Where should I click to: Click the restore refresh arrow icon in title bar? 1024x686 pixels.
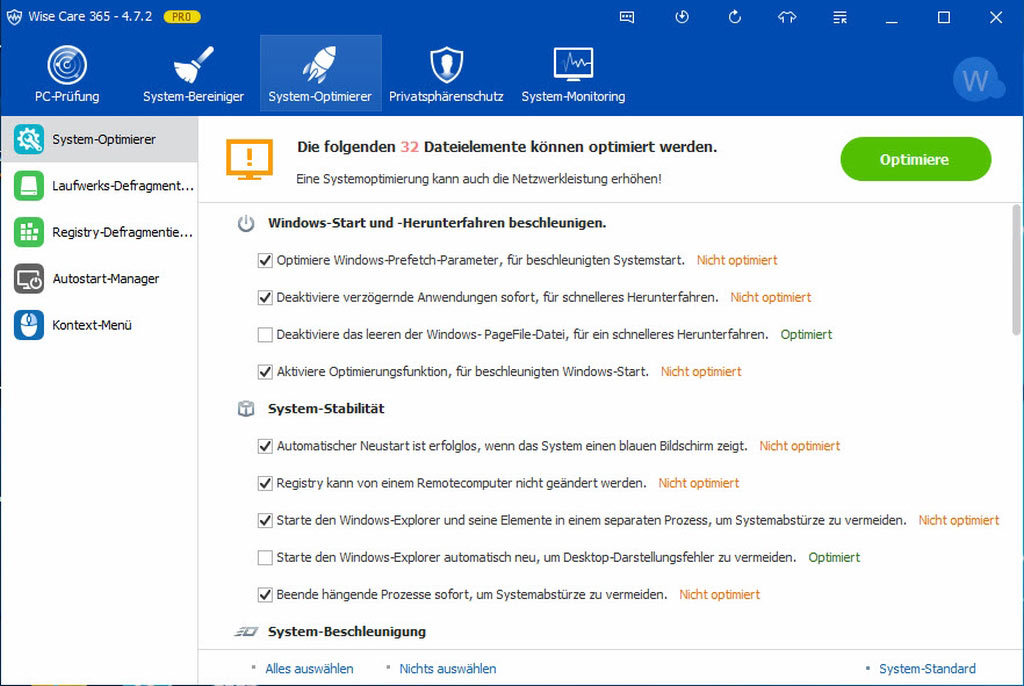735,17
